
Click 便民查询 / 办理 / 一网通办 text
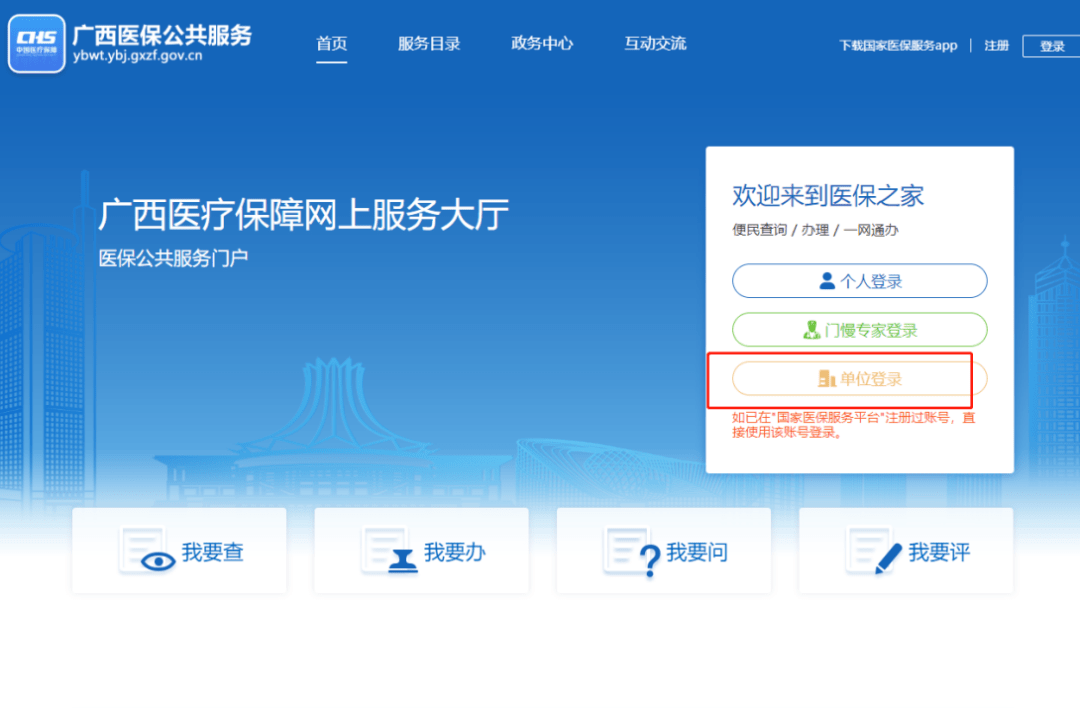tap(815, 230)
